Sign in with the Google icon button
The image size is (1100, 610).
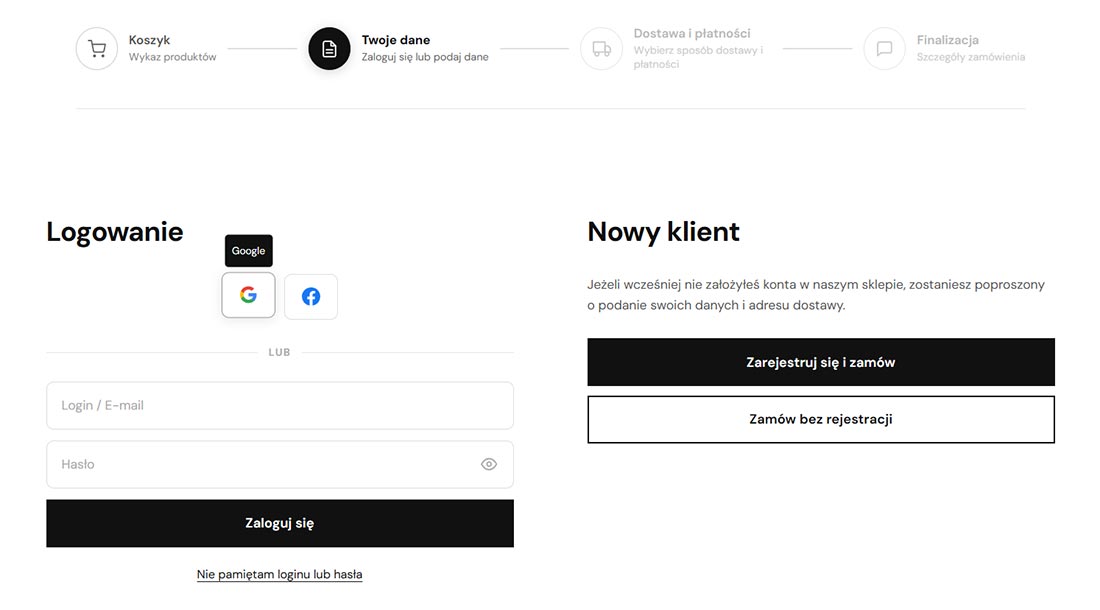click(x=248, y=295)
